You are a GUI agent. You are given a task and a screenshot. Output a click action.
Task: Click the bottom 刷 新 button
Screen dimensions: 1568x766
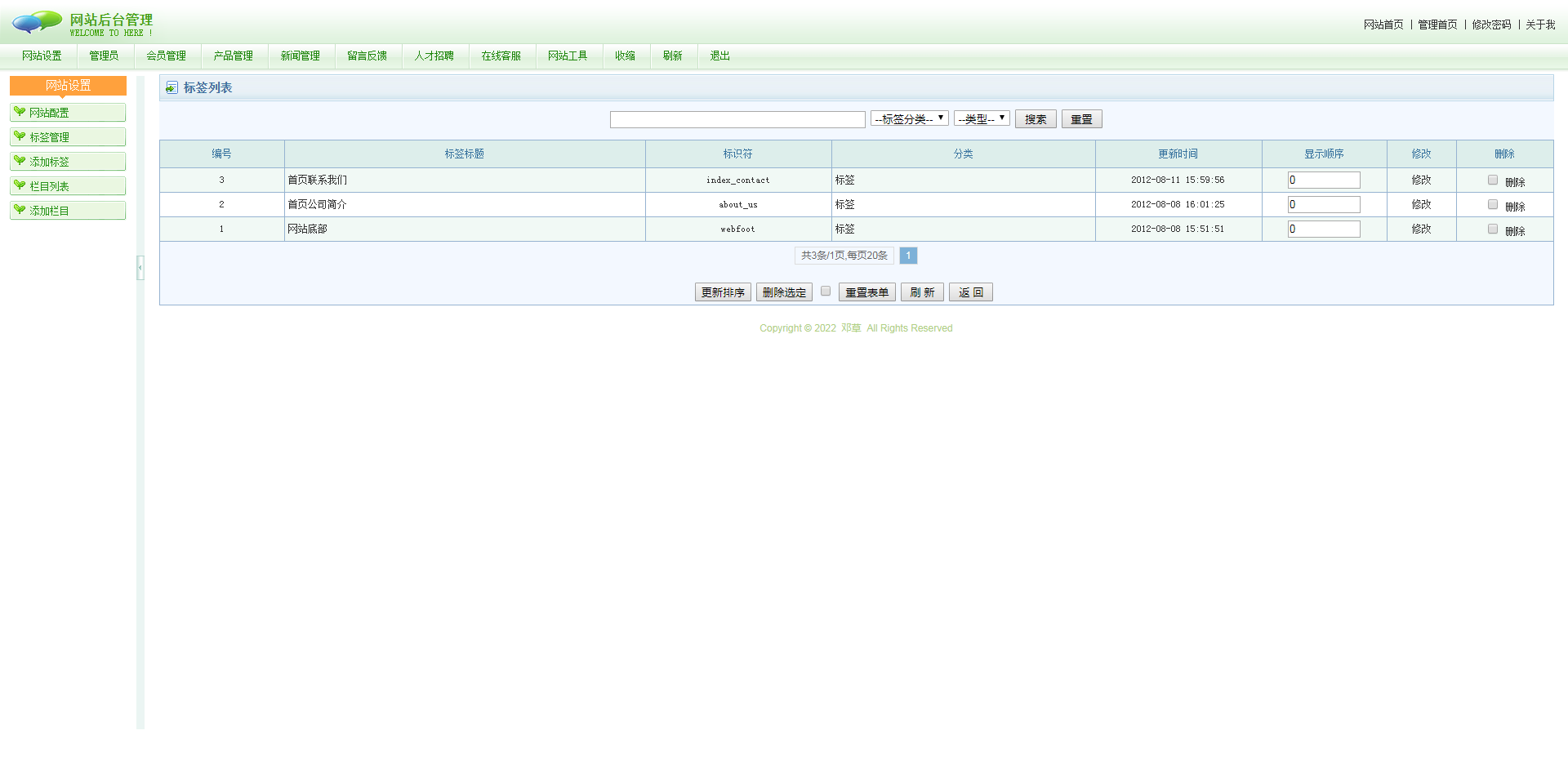[922, 292]
